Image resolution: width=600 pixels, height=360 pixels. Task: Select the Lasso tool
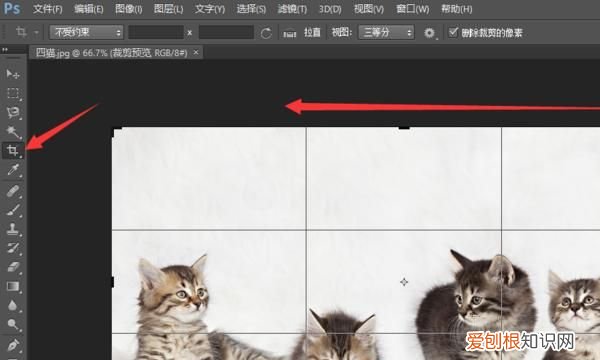[x=13, y=112]
